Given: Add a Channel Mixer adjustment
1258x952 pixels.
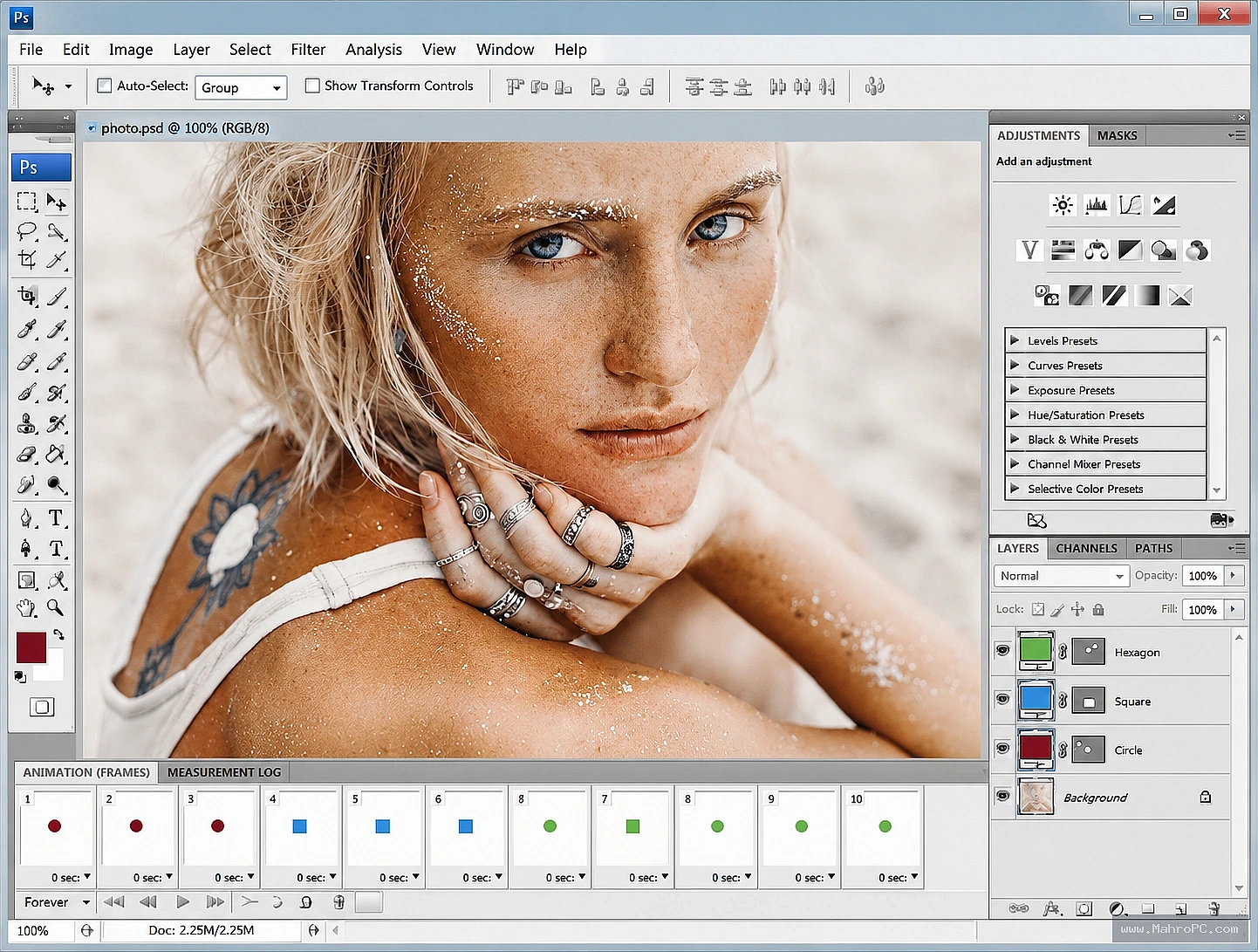Looking at the screenshot, I should pyautogui.click(x=1197, y=250).
